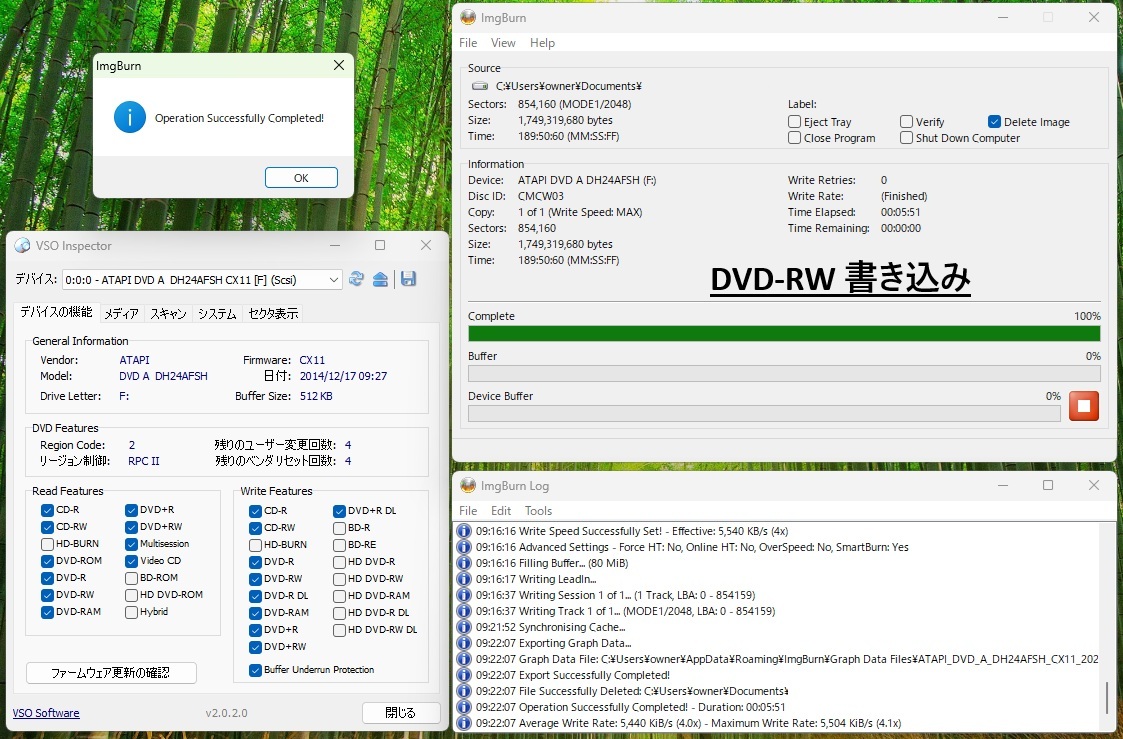
Task: Click info icon of 'Synchronising Cache' log row
Action: tap(464, 627)
